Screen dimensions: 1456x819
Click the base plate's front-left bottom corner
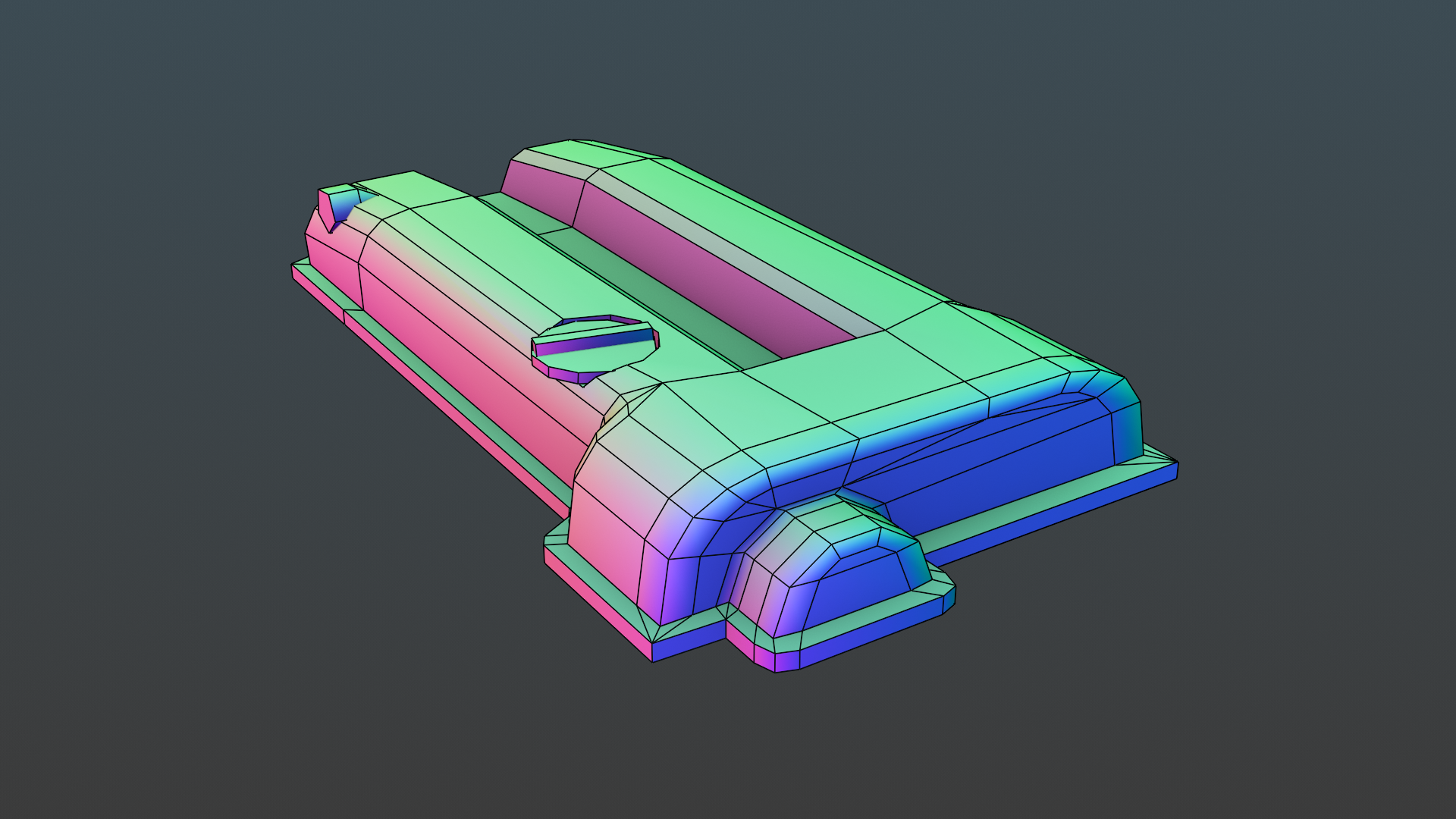652,658
